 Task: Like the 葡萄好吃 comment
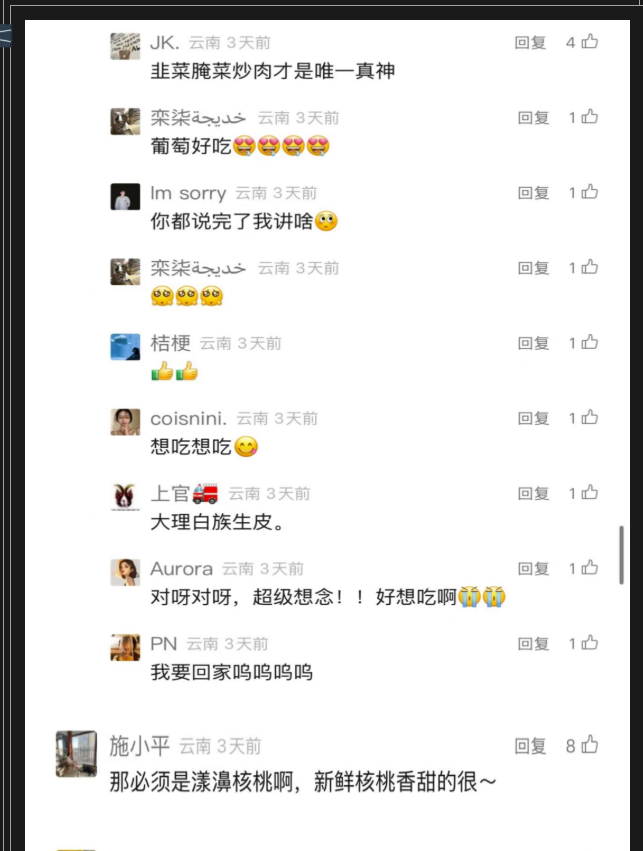click(589, 117)
